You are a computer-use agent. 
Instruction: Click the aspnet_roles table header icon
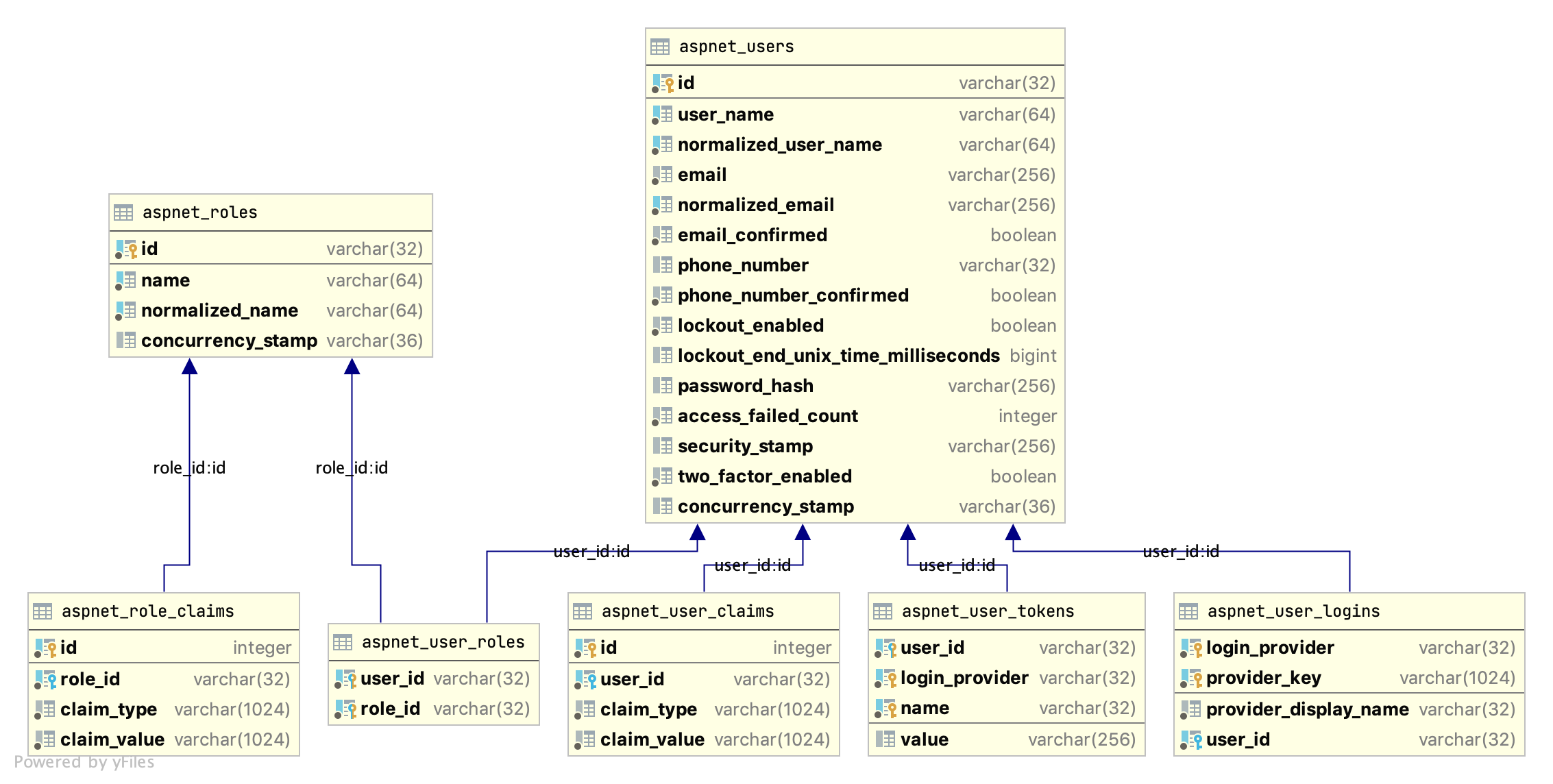123,212
